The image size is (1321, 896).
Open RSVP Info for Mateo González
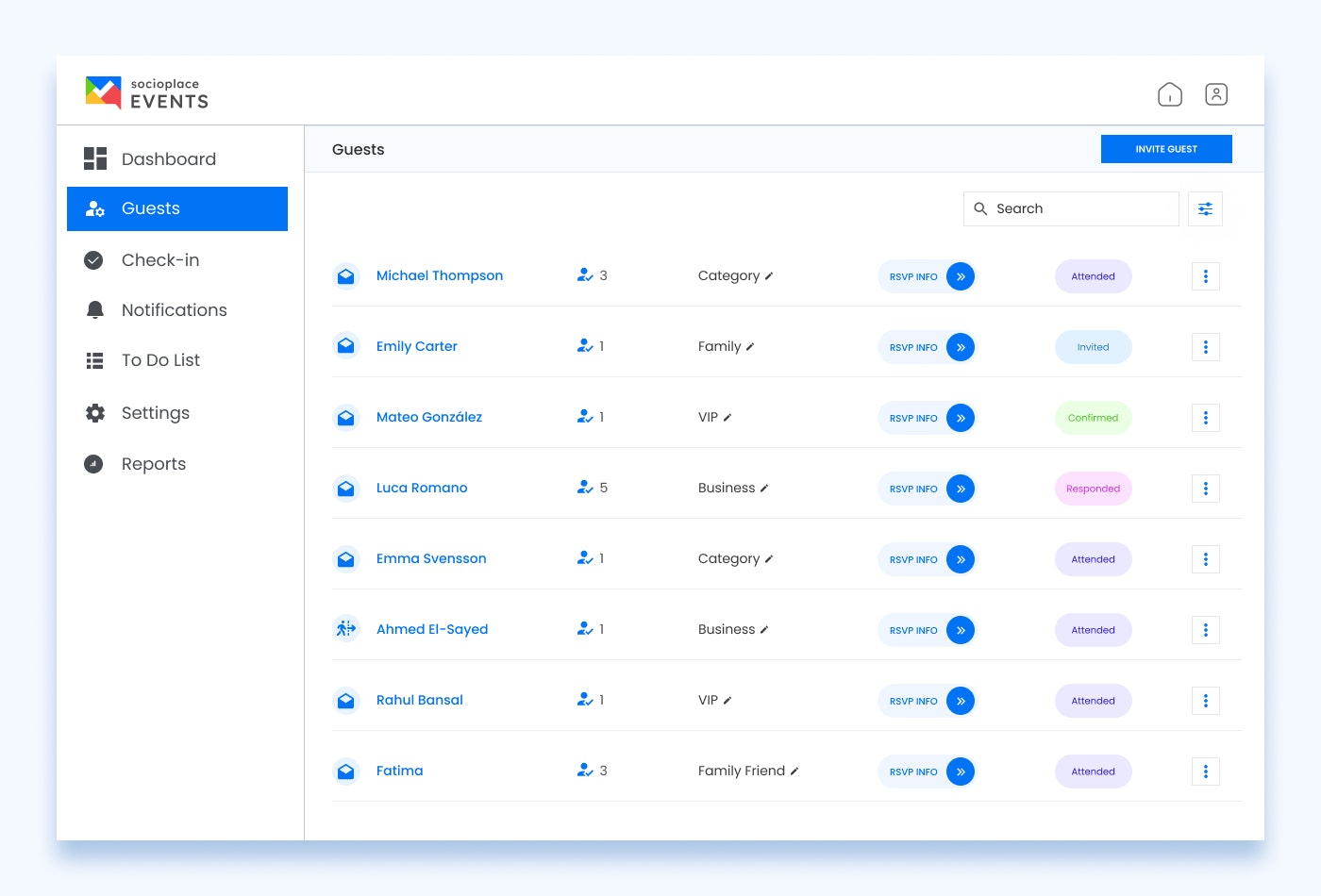pyautogui.click(x=927, y=418)
